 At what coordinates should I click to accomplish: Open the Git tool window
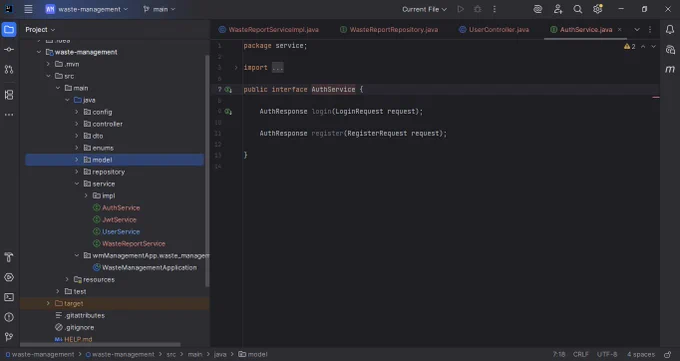pos(9,337)
